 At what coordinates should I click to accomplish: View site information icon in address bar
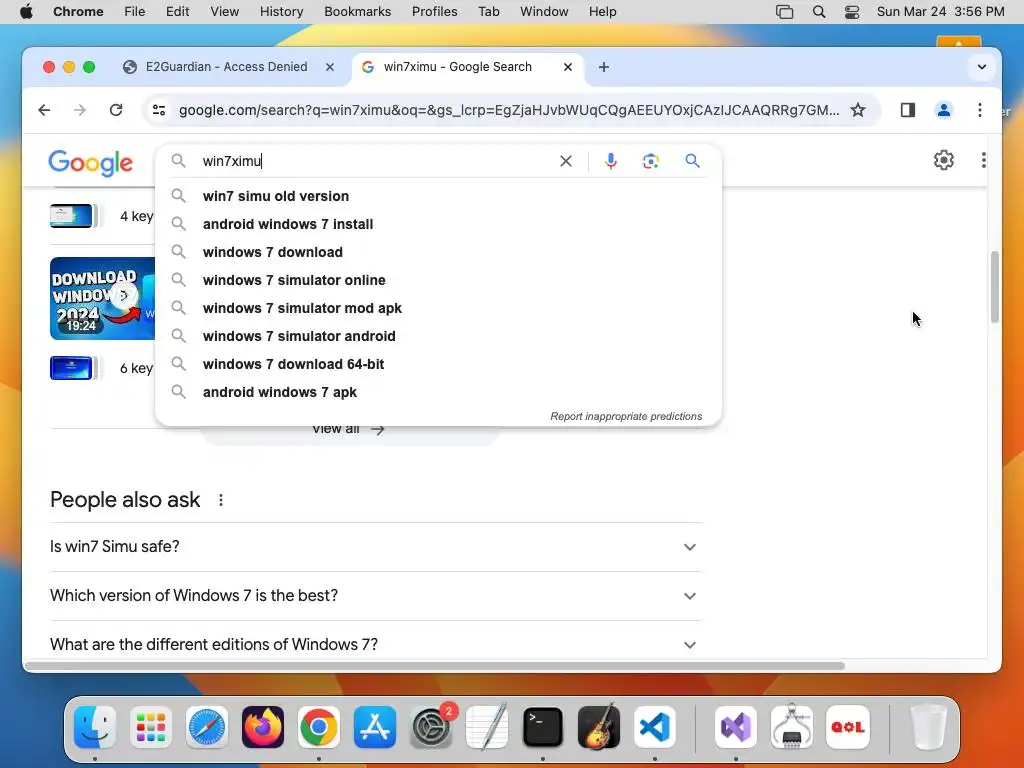click(159, 110)
